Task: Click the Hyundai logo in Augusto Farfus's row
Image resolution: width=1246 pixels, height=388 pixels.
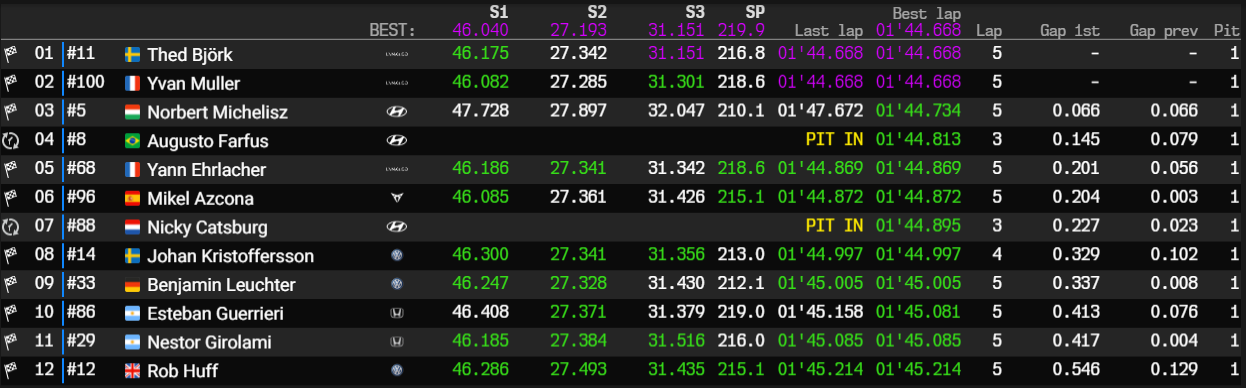Action: (x=396, y=141)
